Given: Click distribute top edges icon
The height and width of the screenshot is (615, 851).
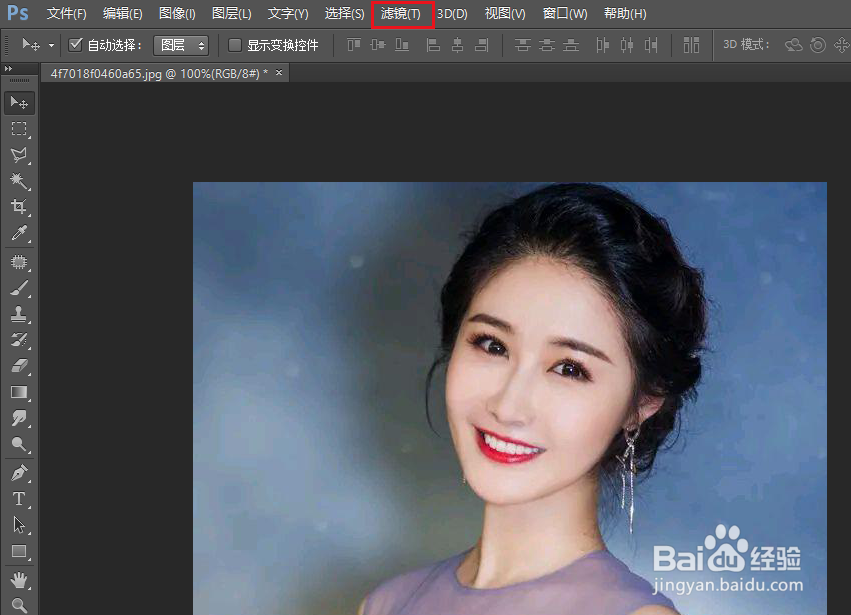Looking at the screenshot, I should pos(523,45).
